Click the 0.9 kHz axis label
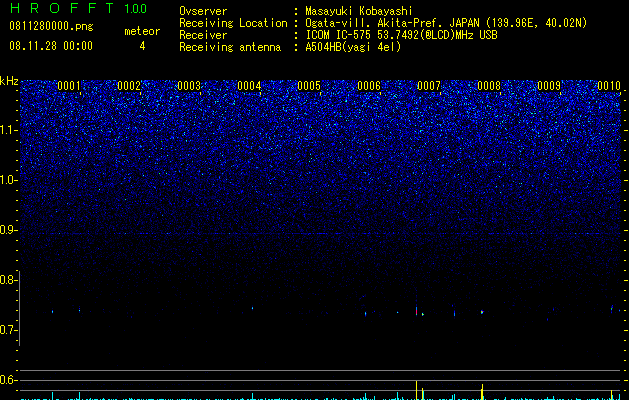 pos(9,230)
